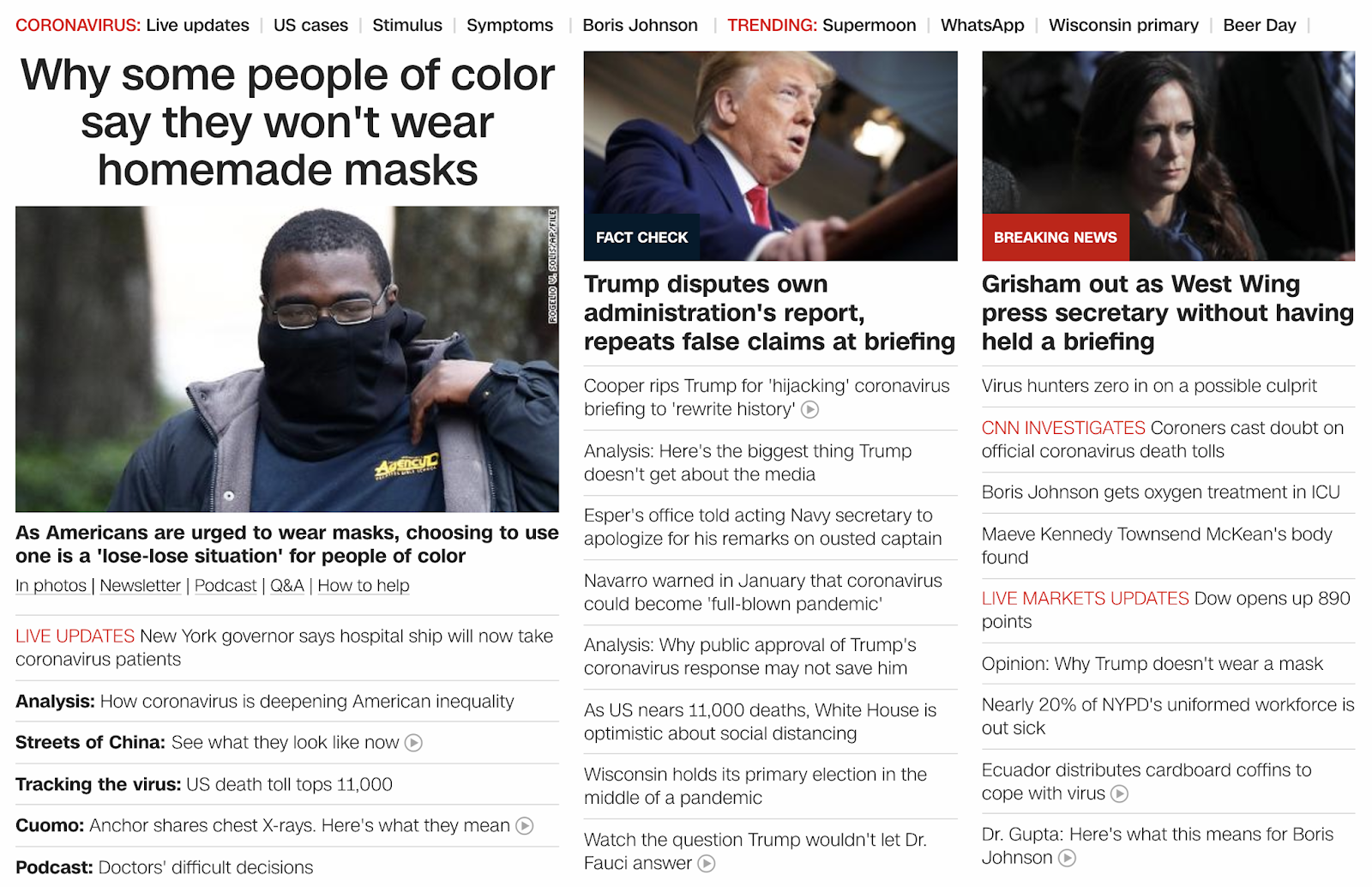Select Supermoon in trending bar
The width and height of the screenshot is (1372, 887).
coord(869,25)
